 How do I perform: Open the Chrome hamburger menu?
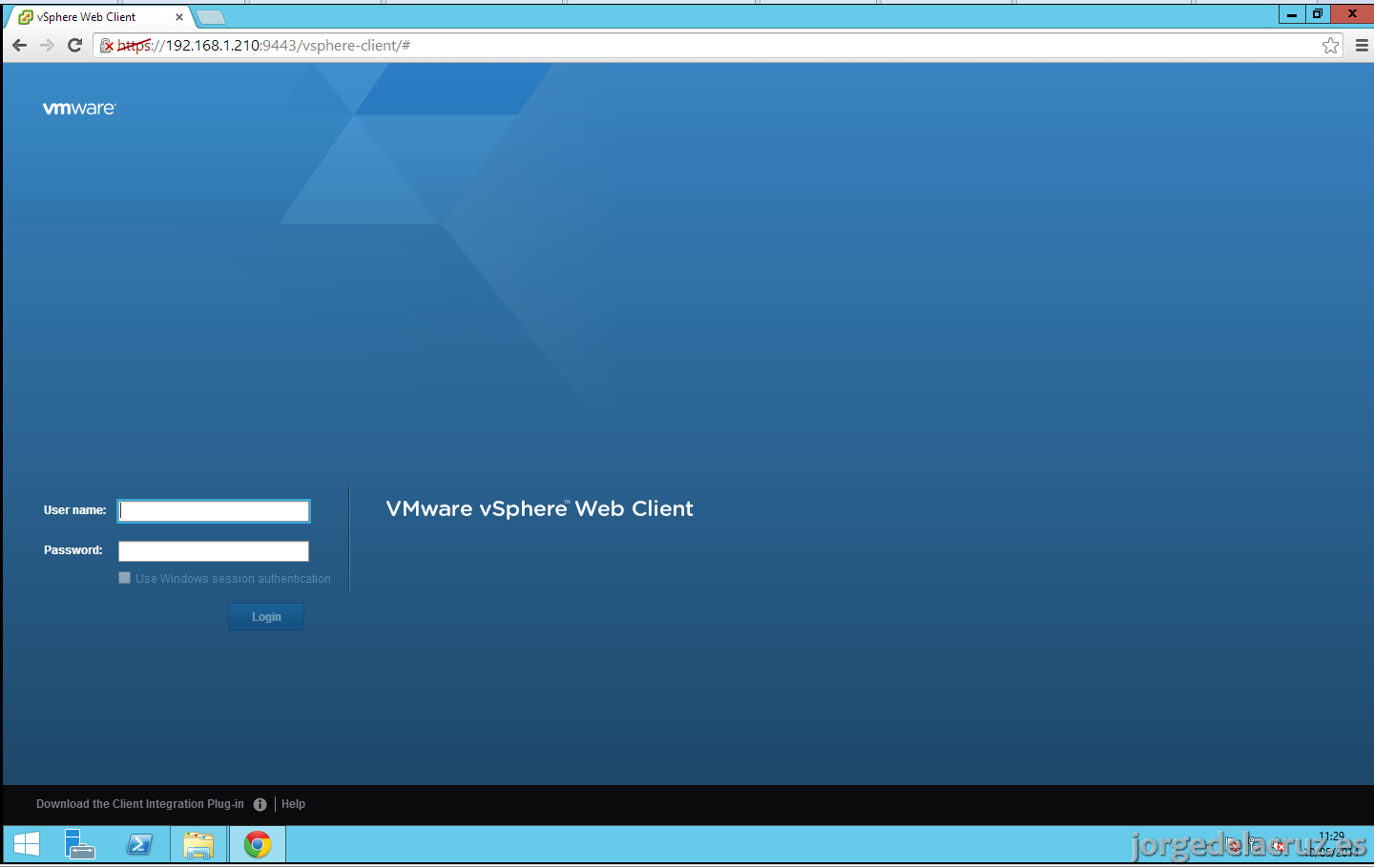pos(1362,45)
